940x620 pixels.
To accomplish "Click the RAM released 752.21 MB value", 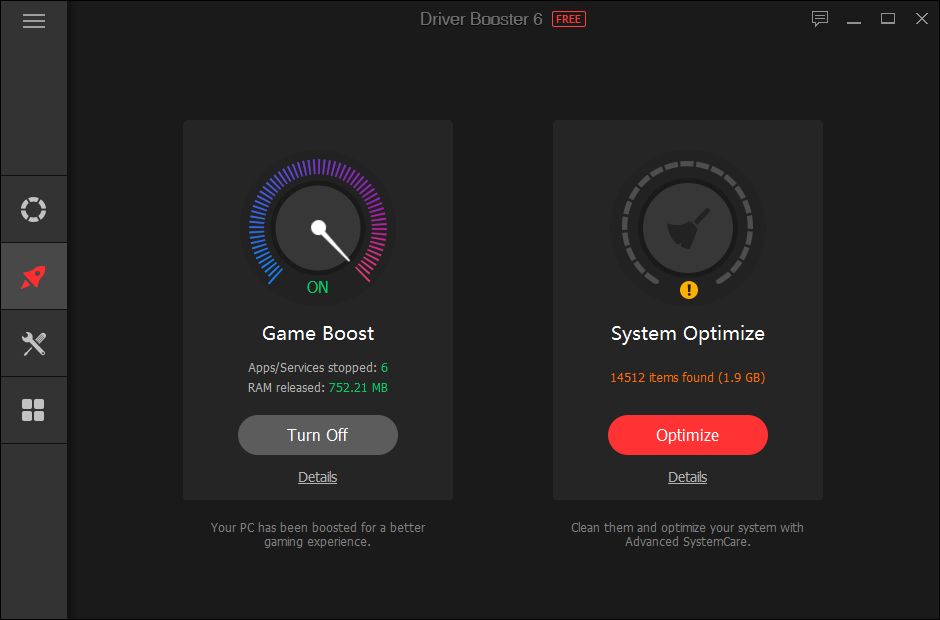I will [358, 387].
